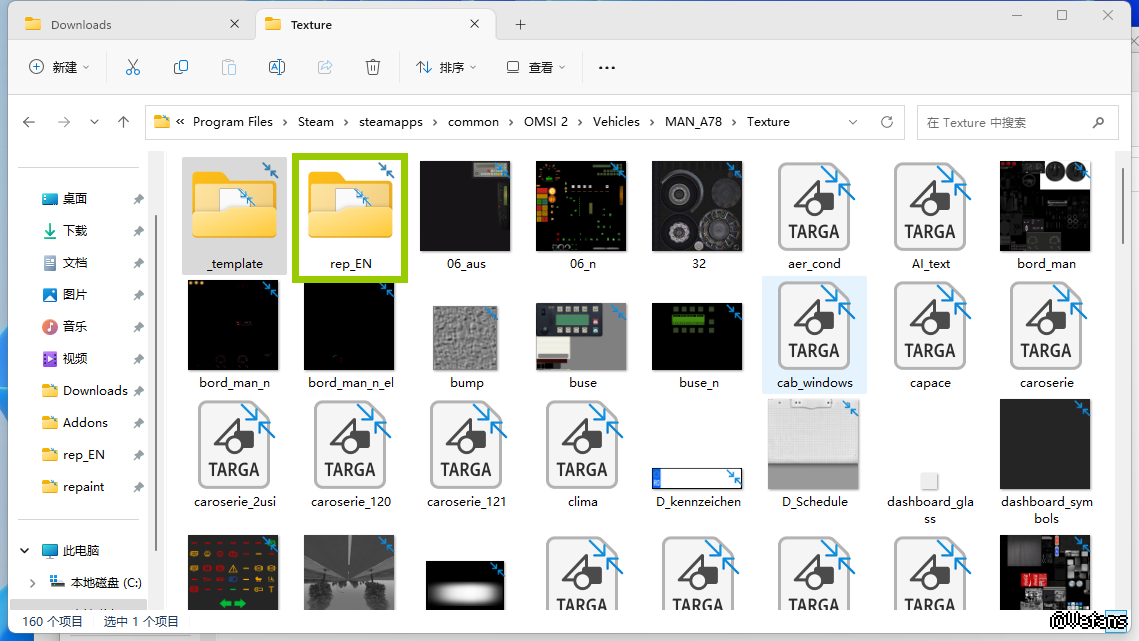Click the Texture search box
Image resolution: width=1139 pixels, height=641 pixels.
(x=1005, y=122)
